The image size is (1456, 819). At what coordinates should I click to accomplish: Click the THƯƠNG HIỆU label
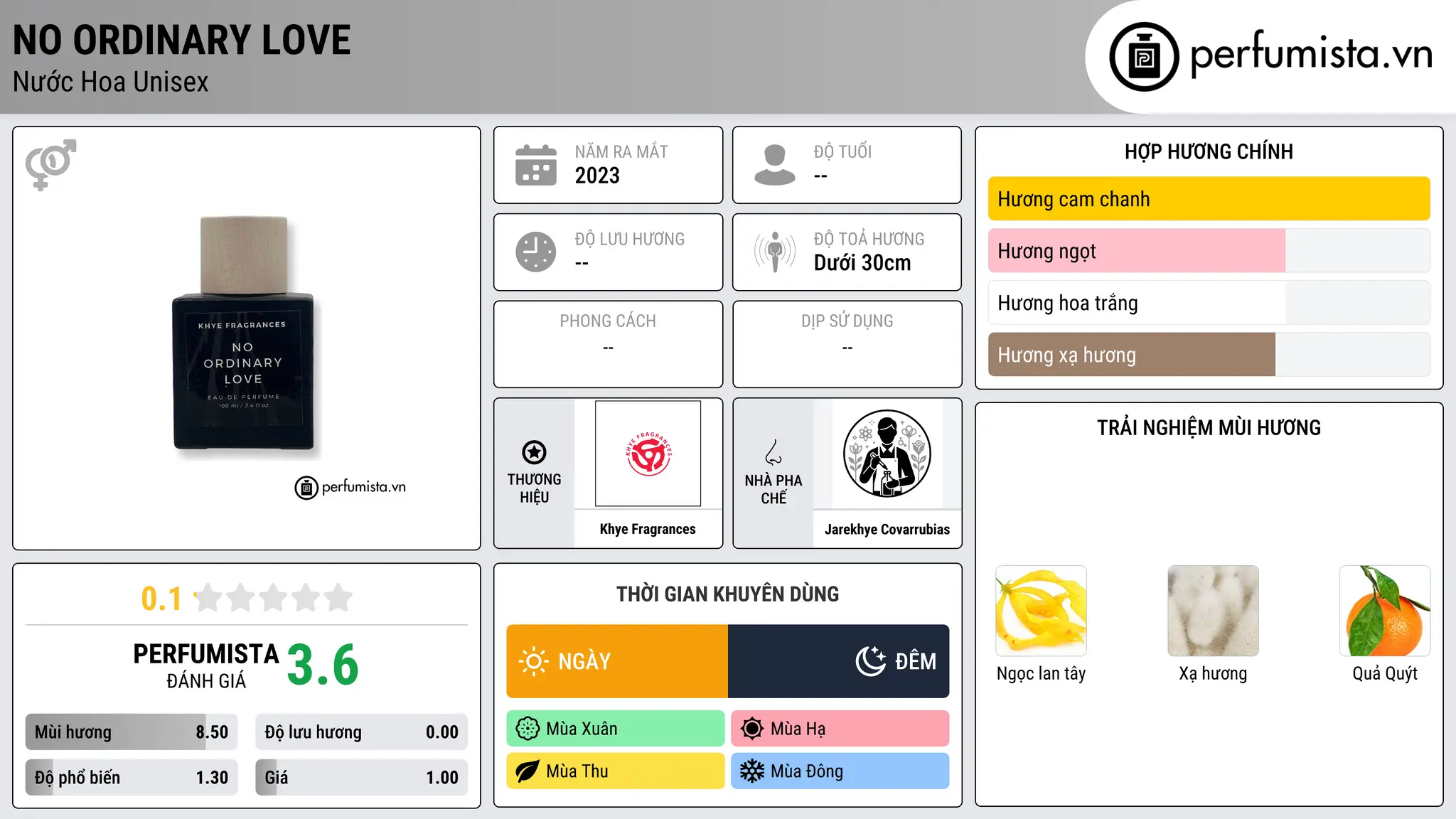(x=534, y=488)
